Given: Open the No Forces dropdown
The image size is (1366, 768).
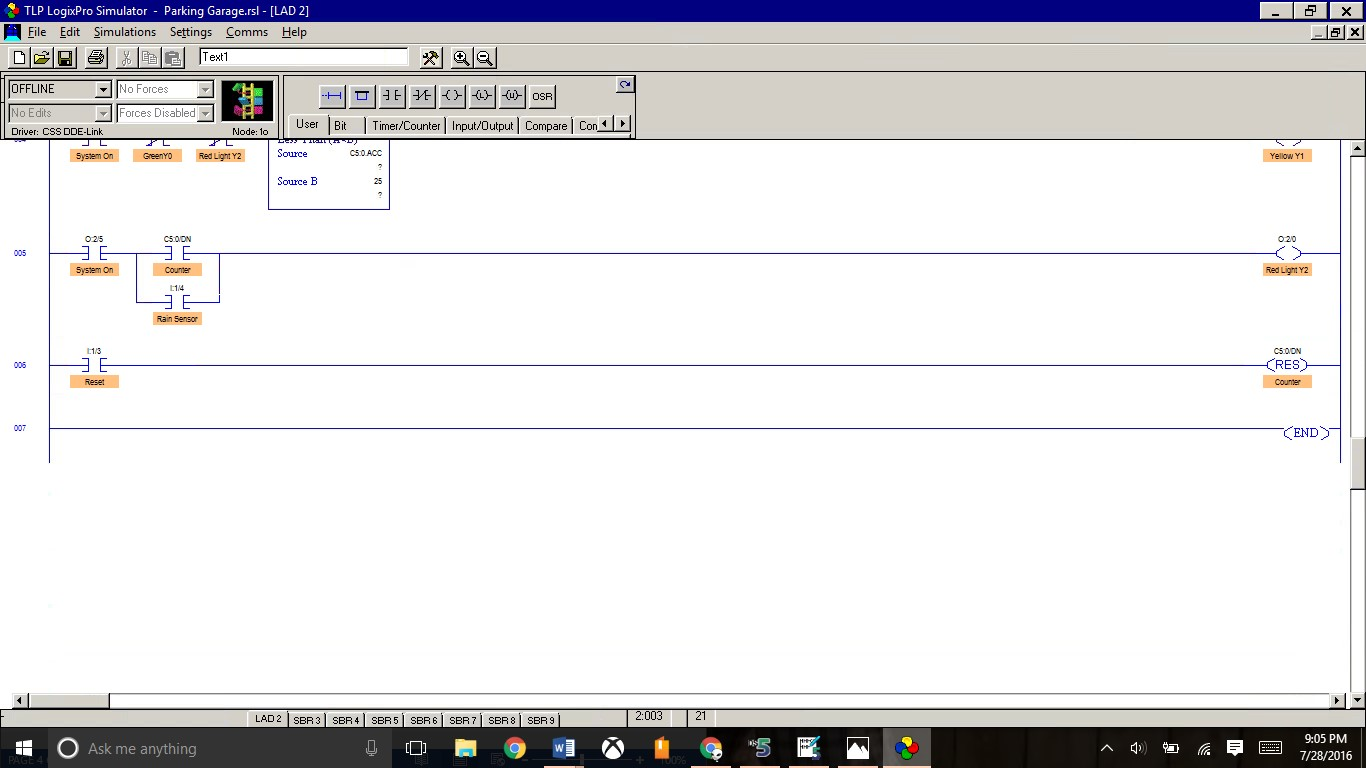Looking at the screenshot, I should (x=206, y=89).
